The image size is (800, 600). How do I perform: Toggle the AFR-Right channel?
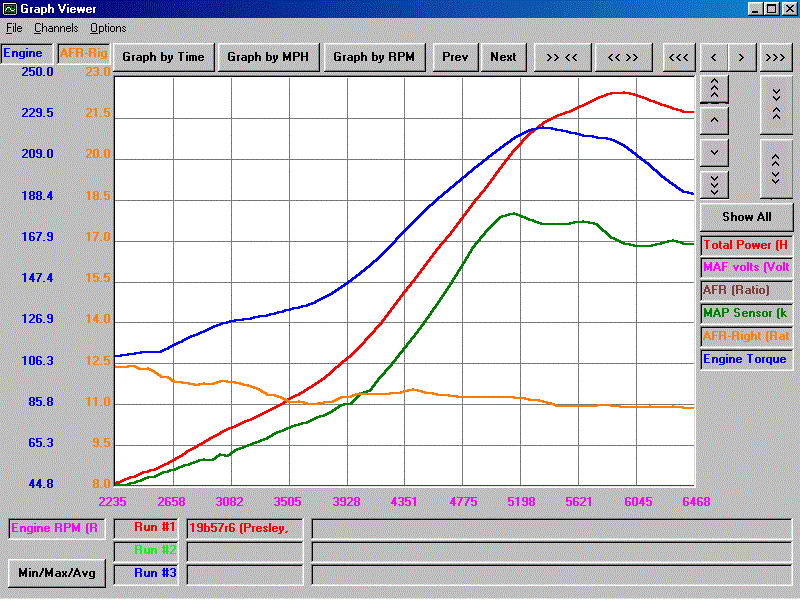(746, 336)
